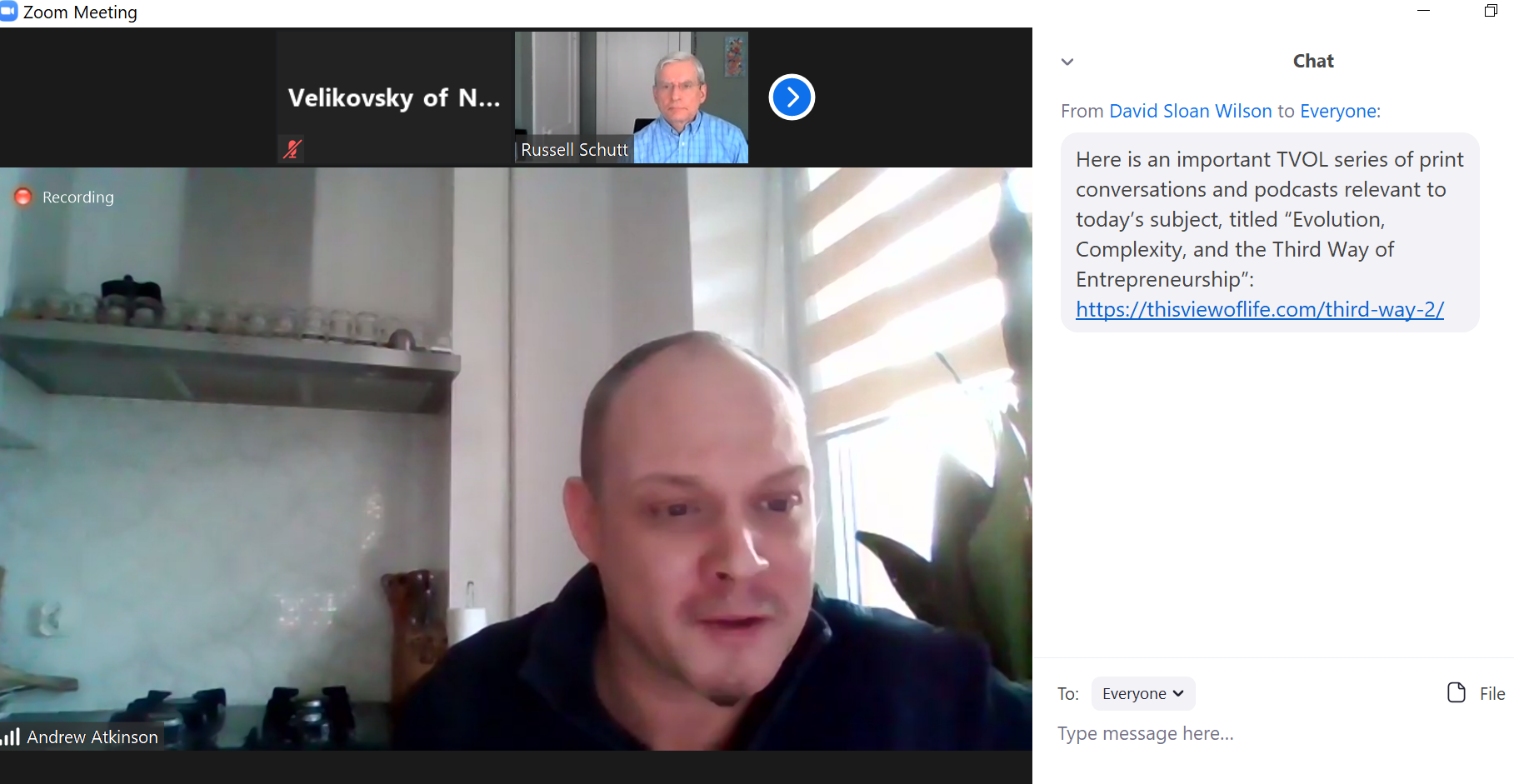Open the Everyone recipient dropdown

[1143, 693]
